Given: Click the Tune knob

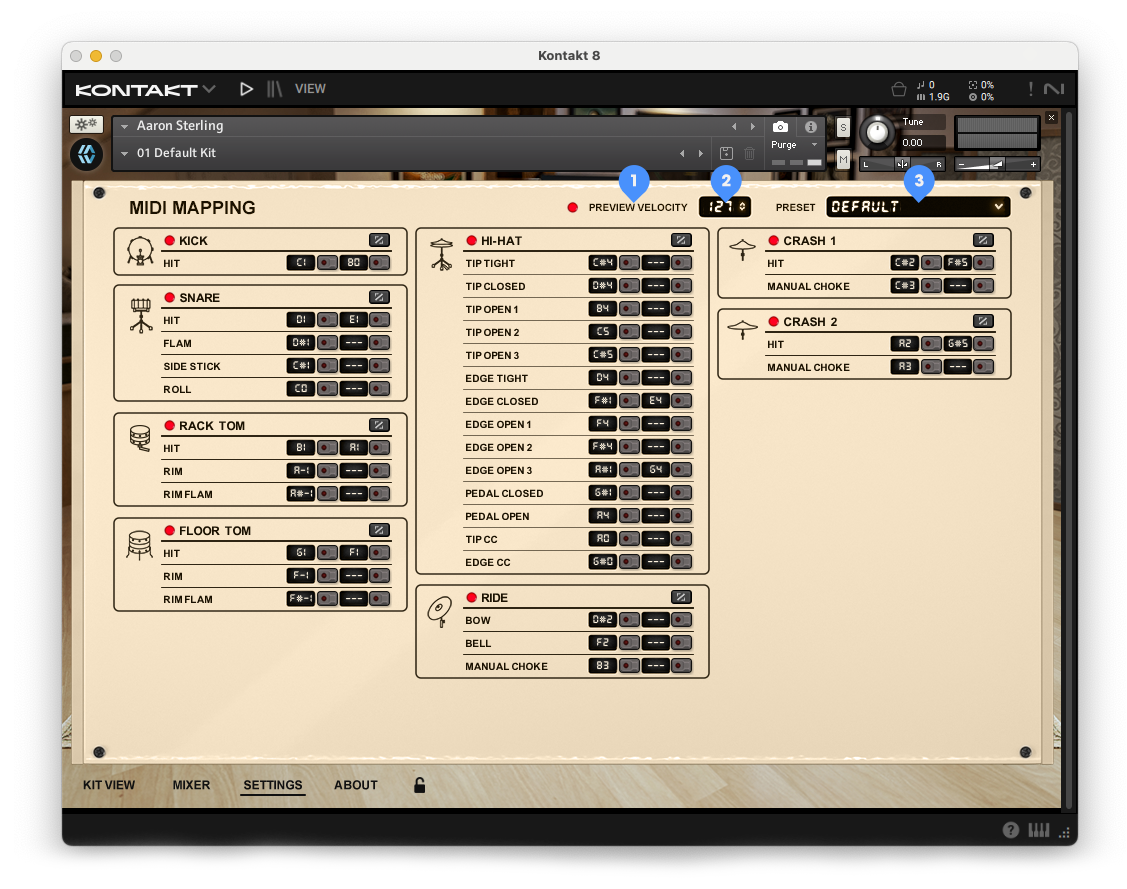Looking at the screenshot, I should 877,132.
